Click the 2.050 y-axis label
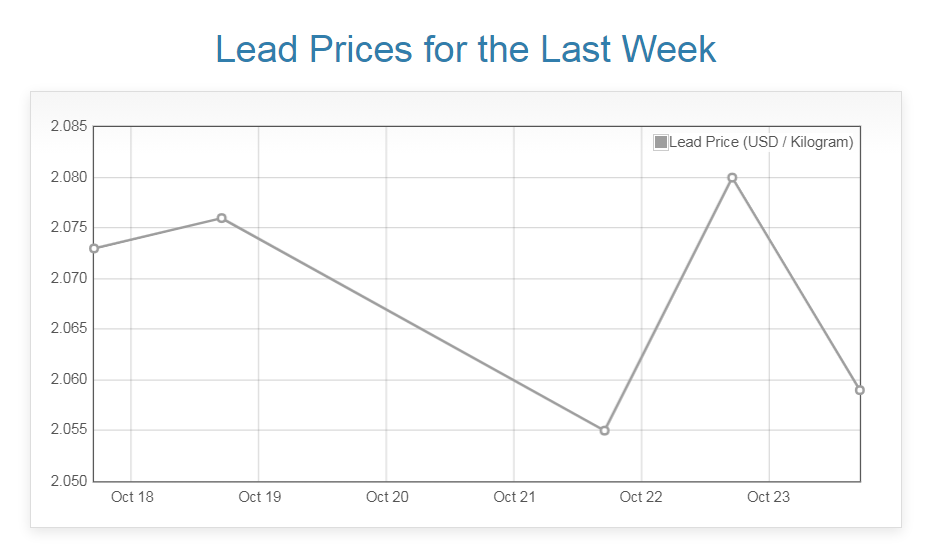 68,481
